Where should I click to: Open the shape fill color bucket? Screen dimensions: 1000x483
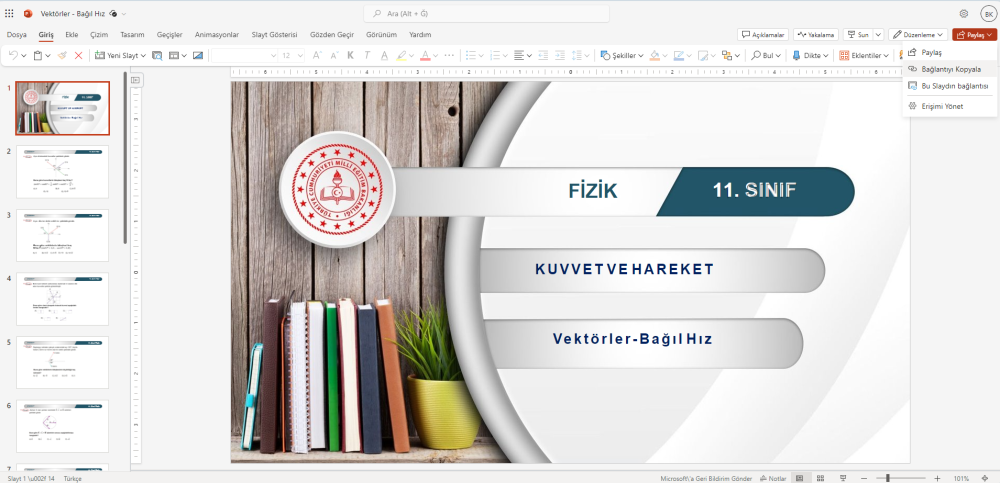pyautogui.click(x=654, y=56)
